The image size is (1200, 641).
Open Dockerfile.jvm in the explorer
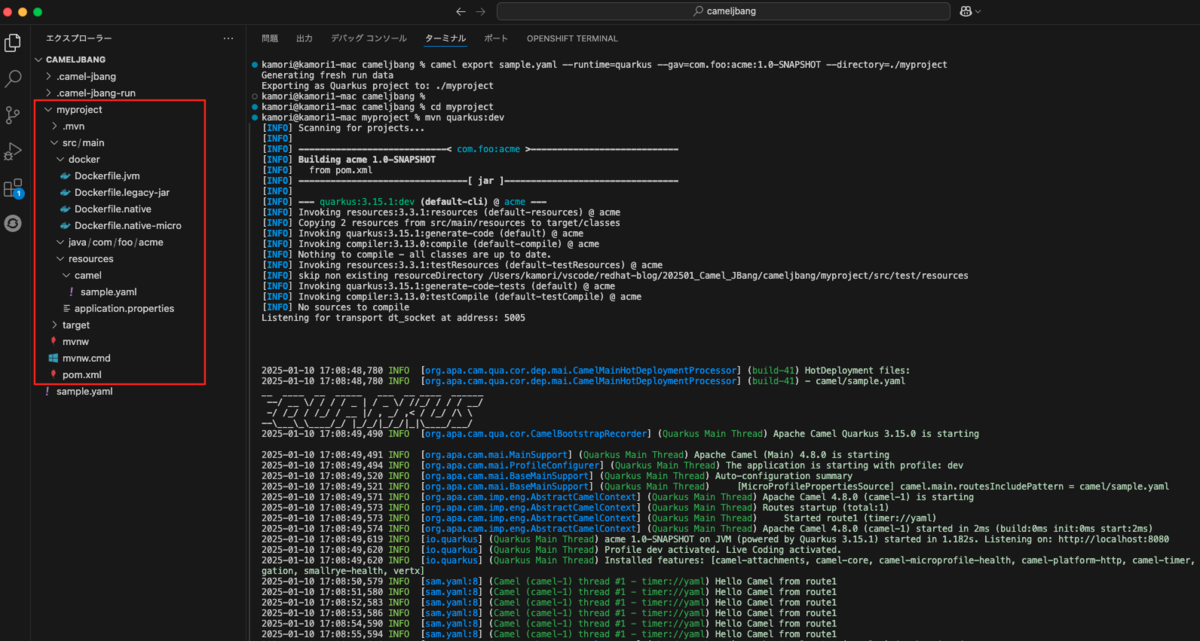107,176
